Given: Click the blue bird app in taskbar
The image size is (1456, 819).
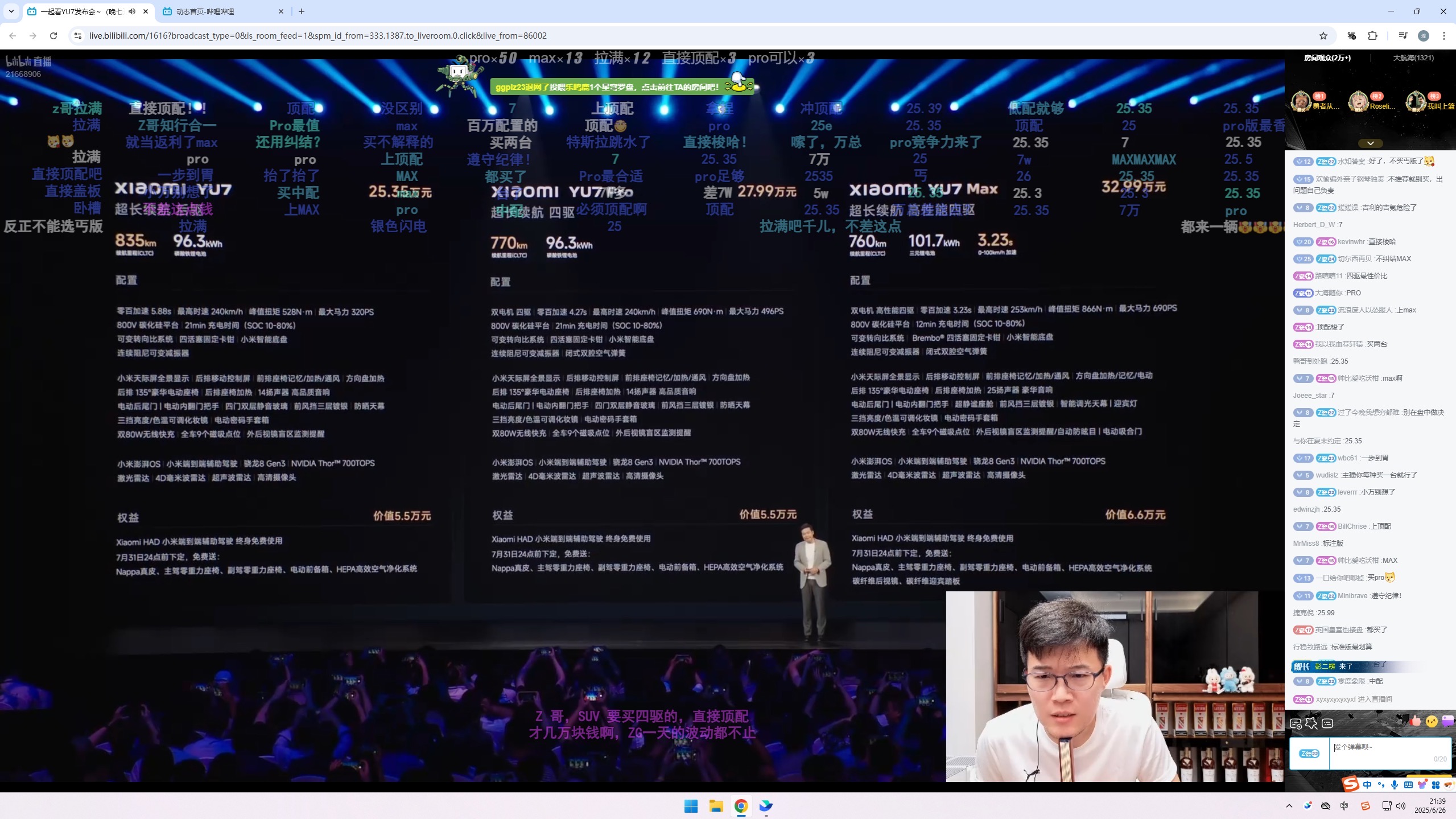Looking at the screenshot, I should click(766, 806).
